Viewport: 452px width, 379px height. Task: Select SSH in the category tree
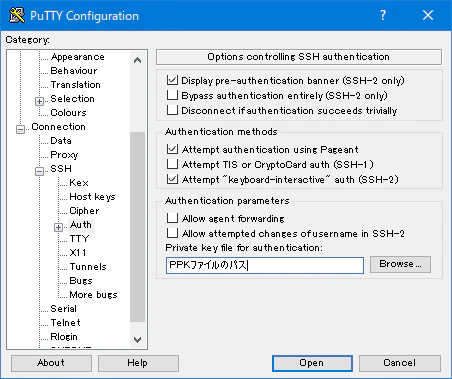tap(61, 169)
